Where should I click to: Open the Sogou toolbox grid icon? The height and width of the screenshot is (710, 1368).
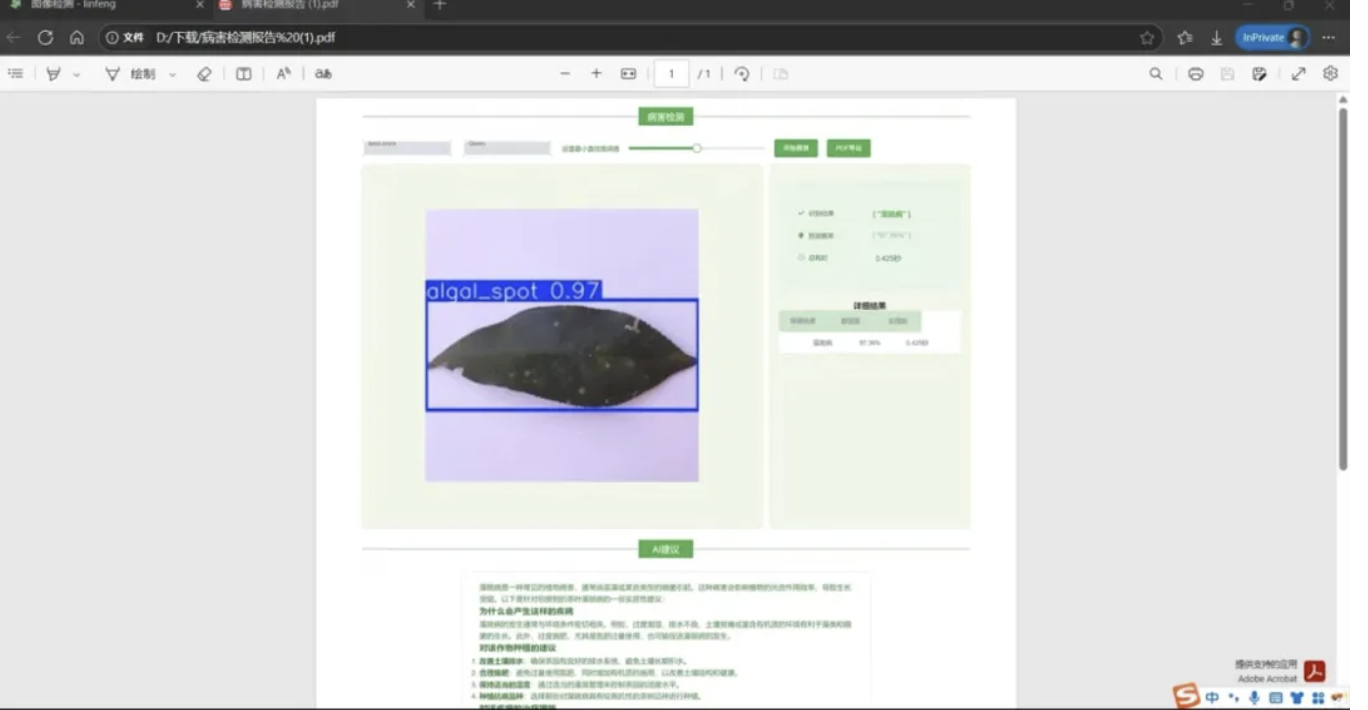(1318, 698)
